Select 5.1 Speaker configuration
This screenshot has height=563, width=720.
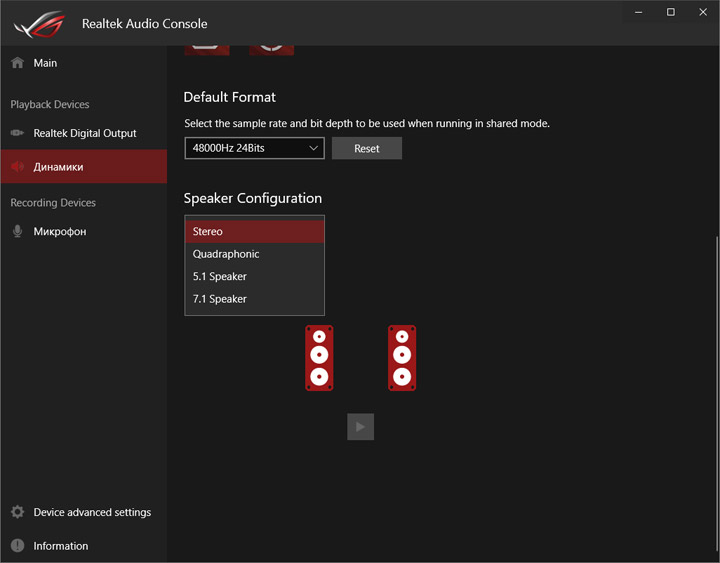click(x=254, y=276)
